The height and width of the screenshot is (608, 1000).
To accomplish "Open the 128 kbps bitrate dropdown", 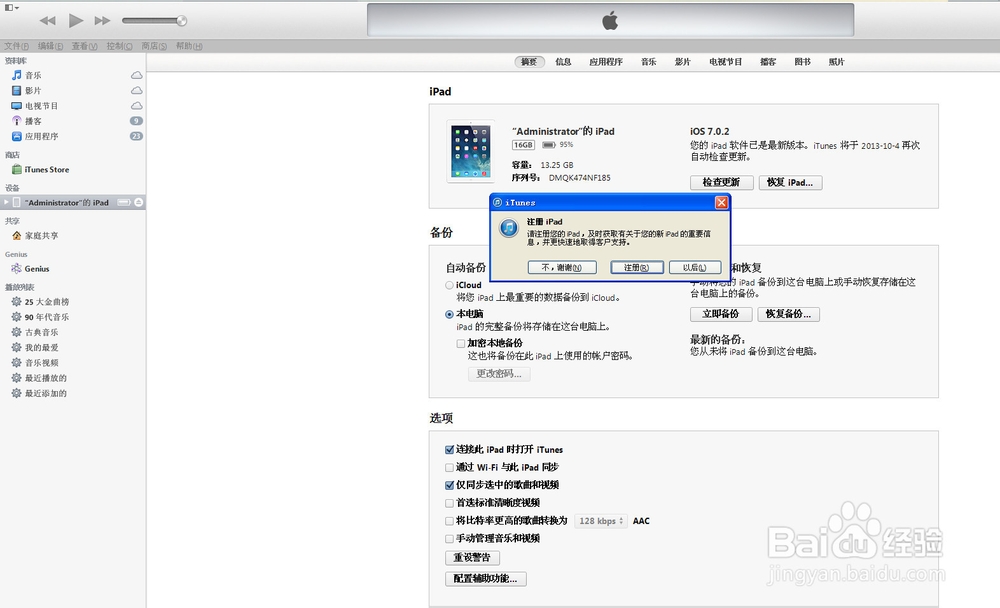I will coord(601,521).
